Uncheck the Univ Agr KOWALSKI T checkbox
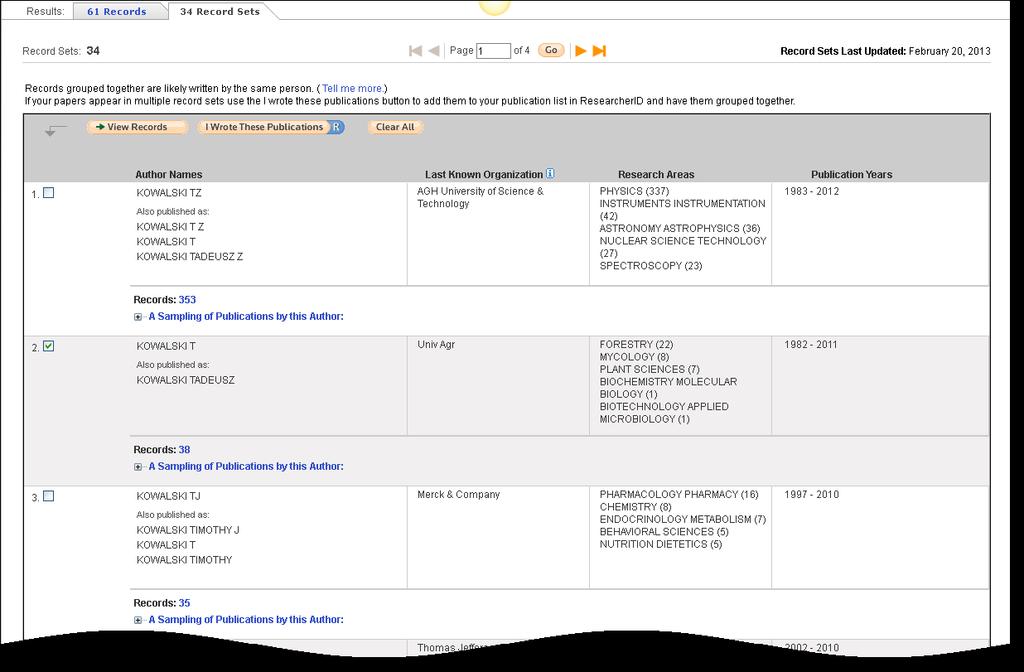Screen dimensions: 1024x672 [48, 346]
